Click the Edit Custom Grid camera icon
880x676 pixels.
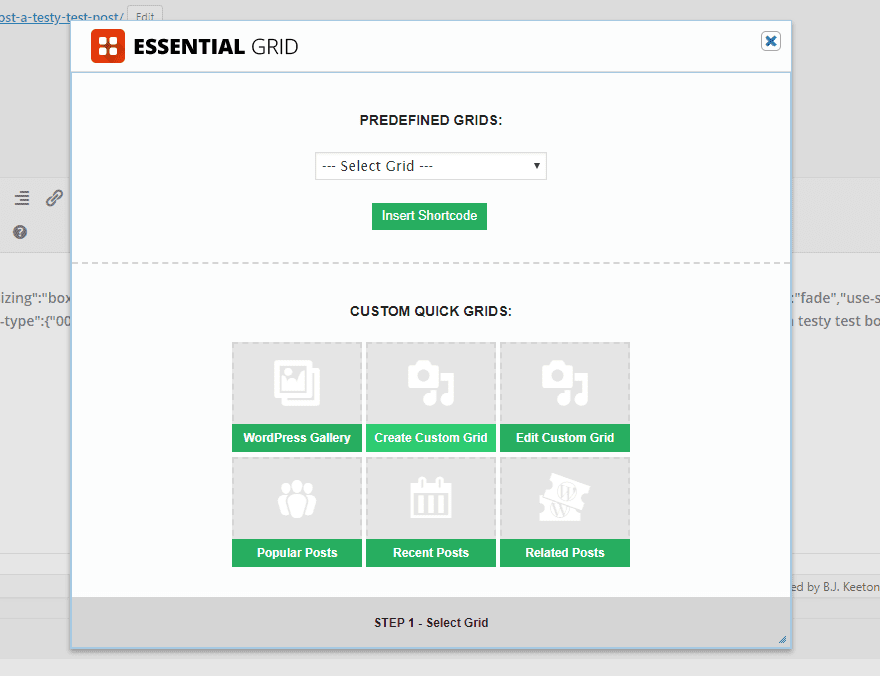564,383
